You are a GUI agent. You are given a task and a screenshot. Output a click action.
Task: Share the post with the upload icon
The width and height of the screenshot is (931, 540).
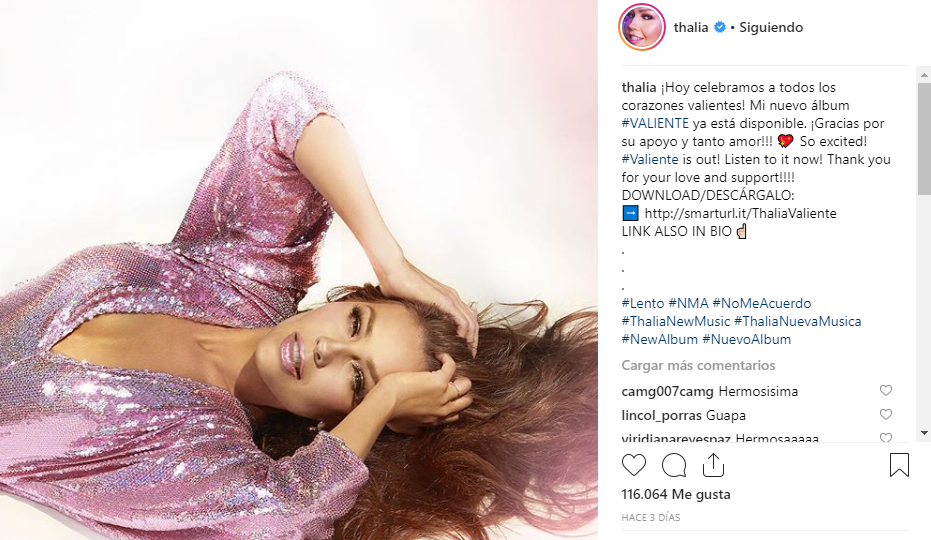[x=713, y=465]
